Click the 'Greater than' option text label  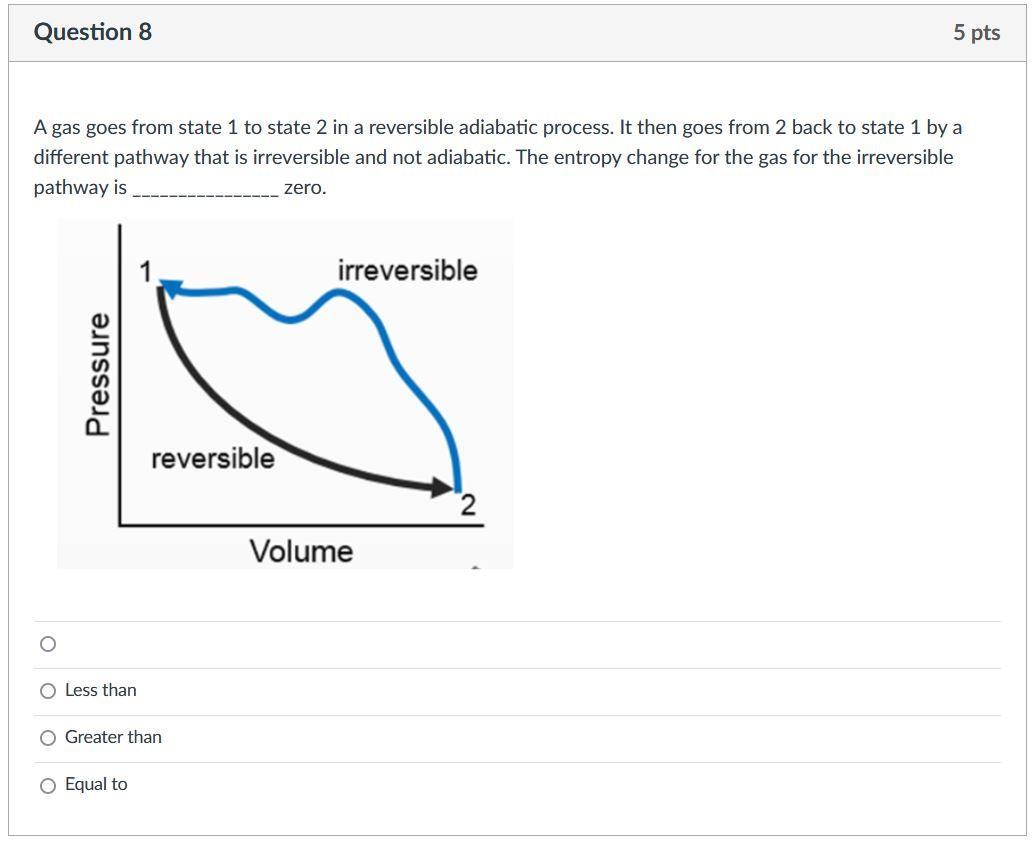(112, 737)
